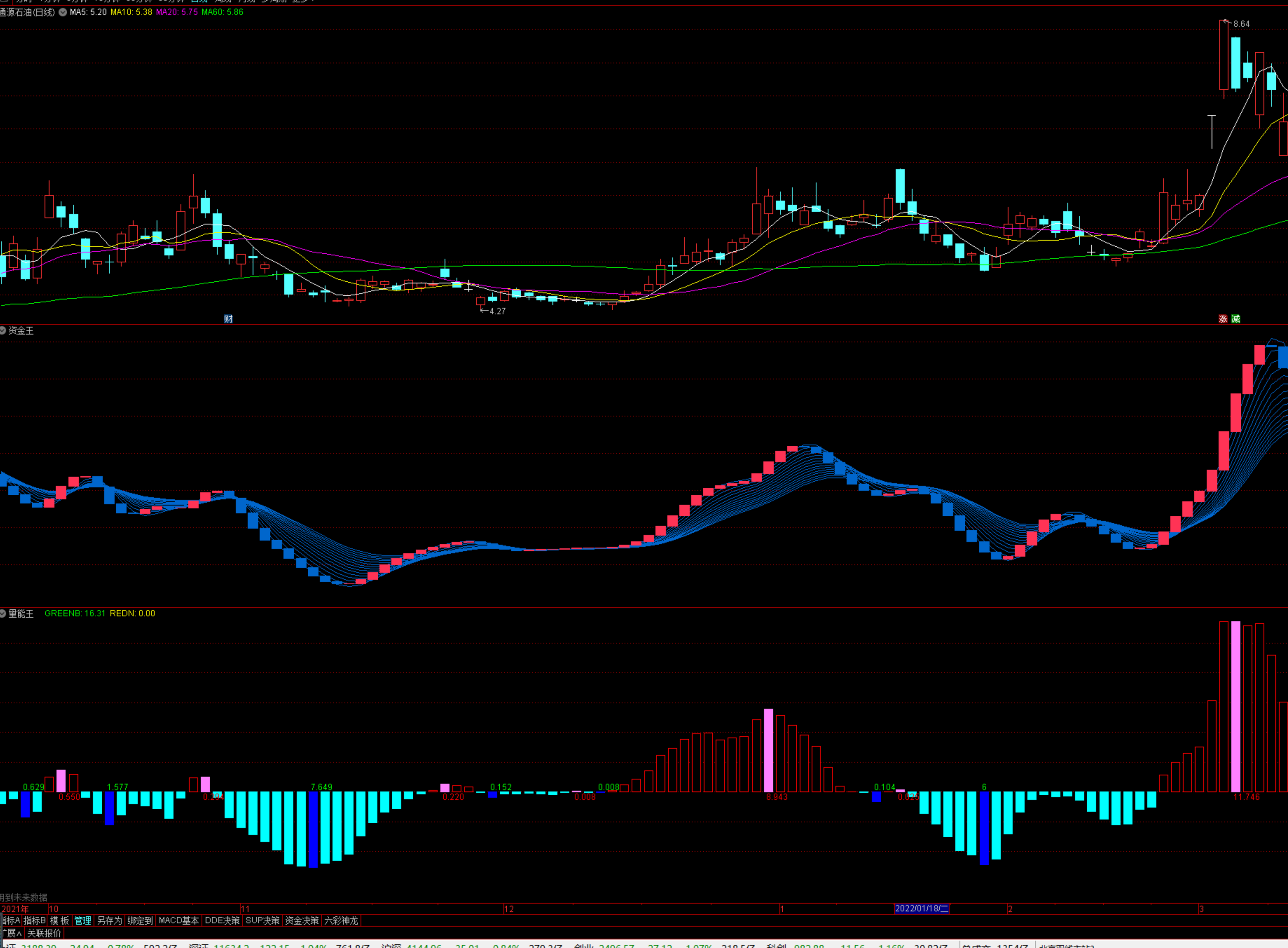
Task: Click the 0.629 volume label
Action: (33, 787)
